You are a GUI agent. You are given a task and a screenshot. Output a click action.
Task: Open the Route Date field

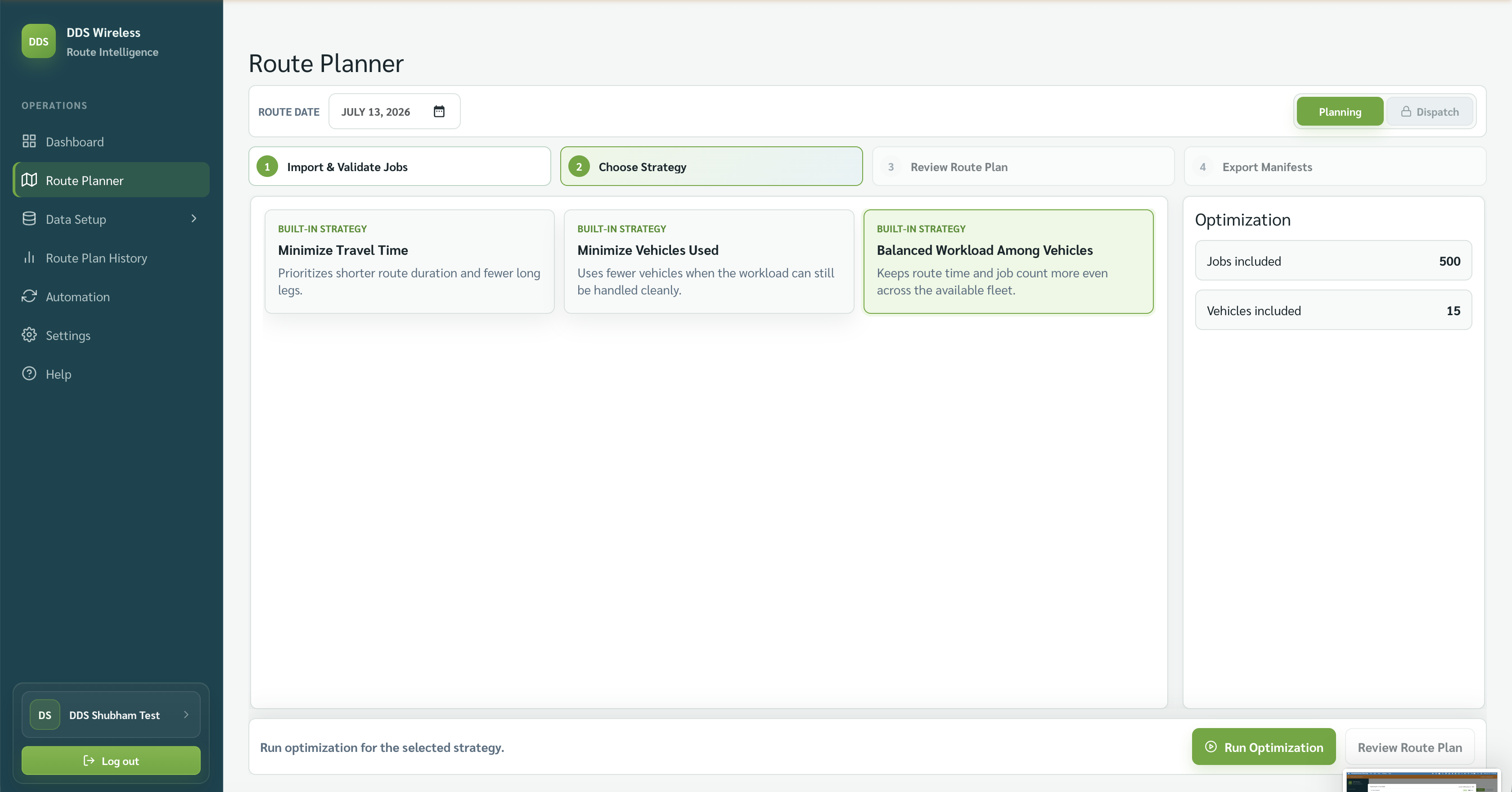tap(394, 112)
